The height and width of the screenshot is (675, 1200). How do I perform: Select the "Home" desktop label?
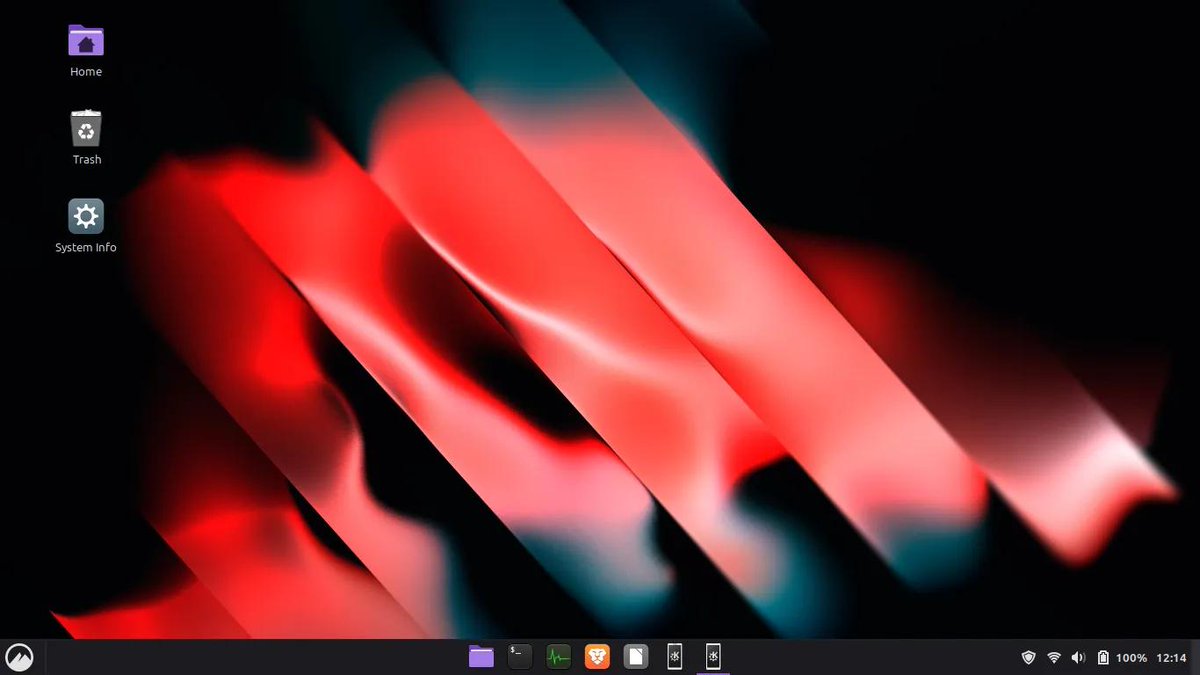click(x=86, y=72)
